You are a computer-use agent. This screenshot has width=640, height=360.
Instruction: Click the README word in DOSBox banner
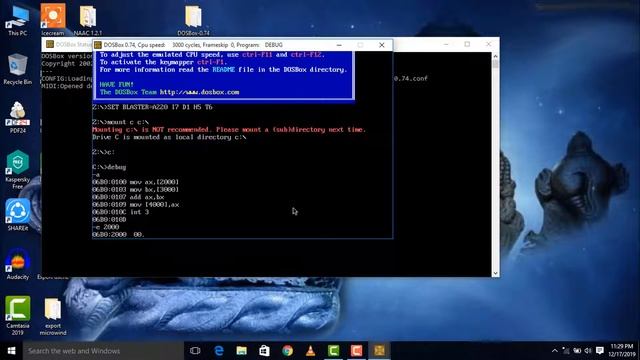[223, 70]
